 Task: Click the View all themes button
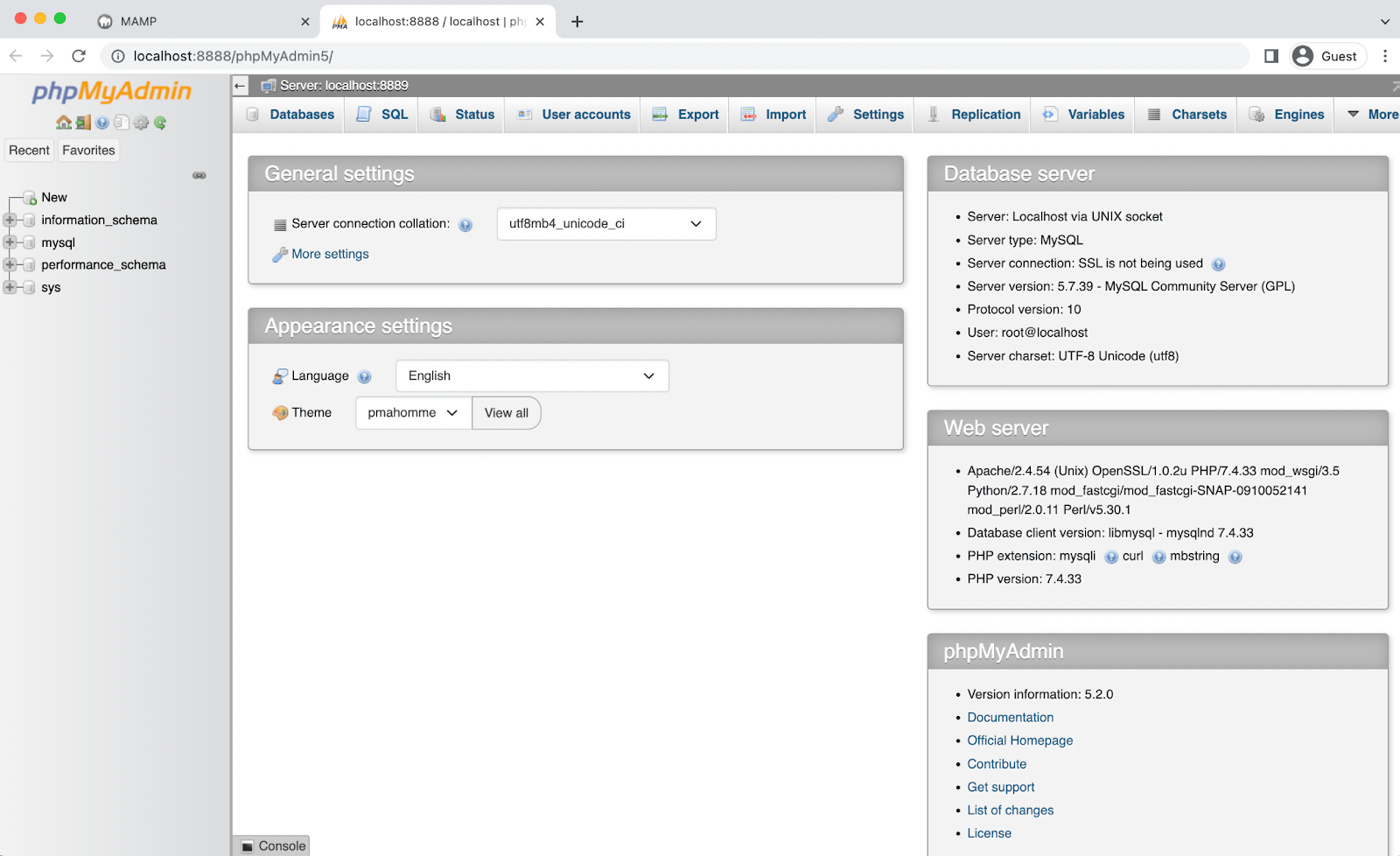pos(506,412)
